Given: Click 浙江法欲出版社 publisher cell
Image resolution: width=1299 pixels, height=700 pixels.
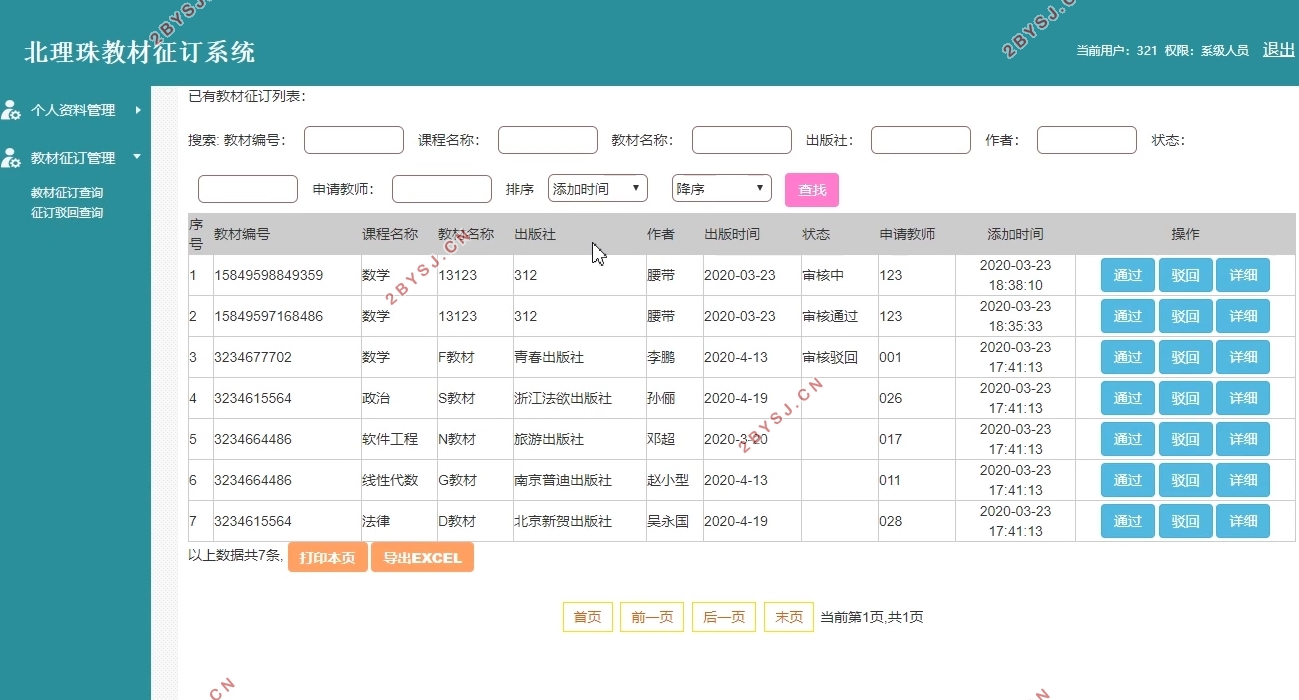Looking at the screenshot, I should (x=579, y=398).
